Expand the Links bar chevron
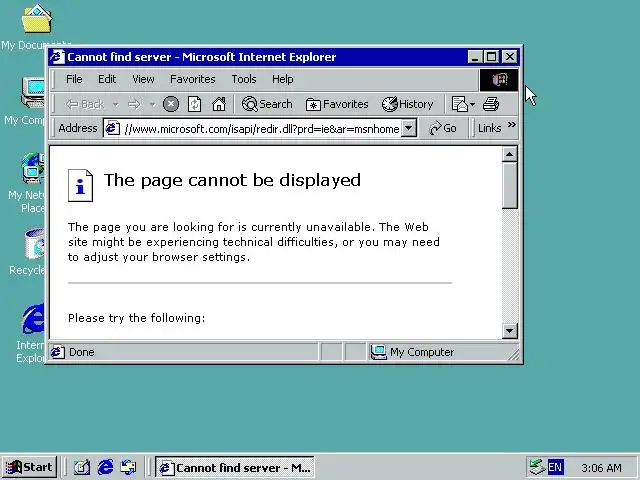The width and height of the screenshot is (640, 480). pyautogui.click(x=512, y=124)
